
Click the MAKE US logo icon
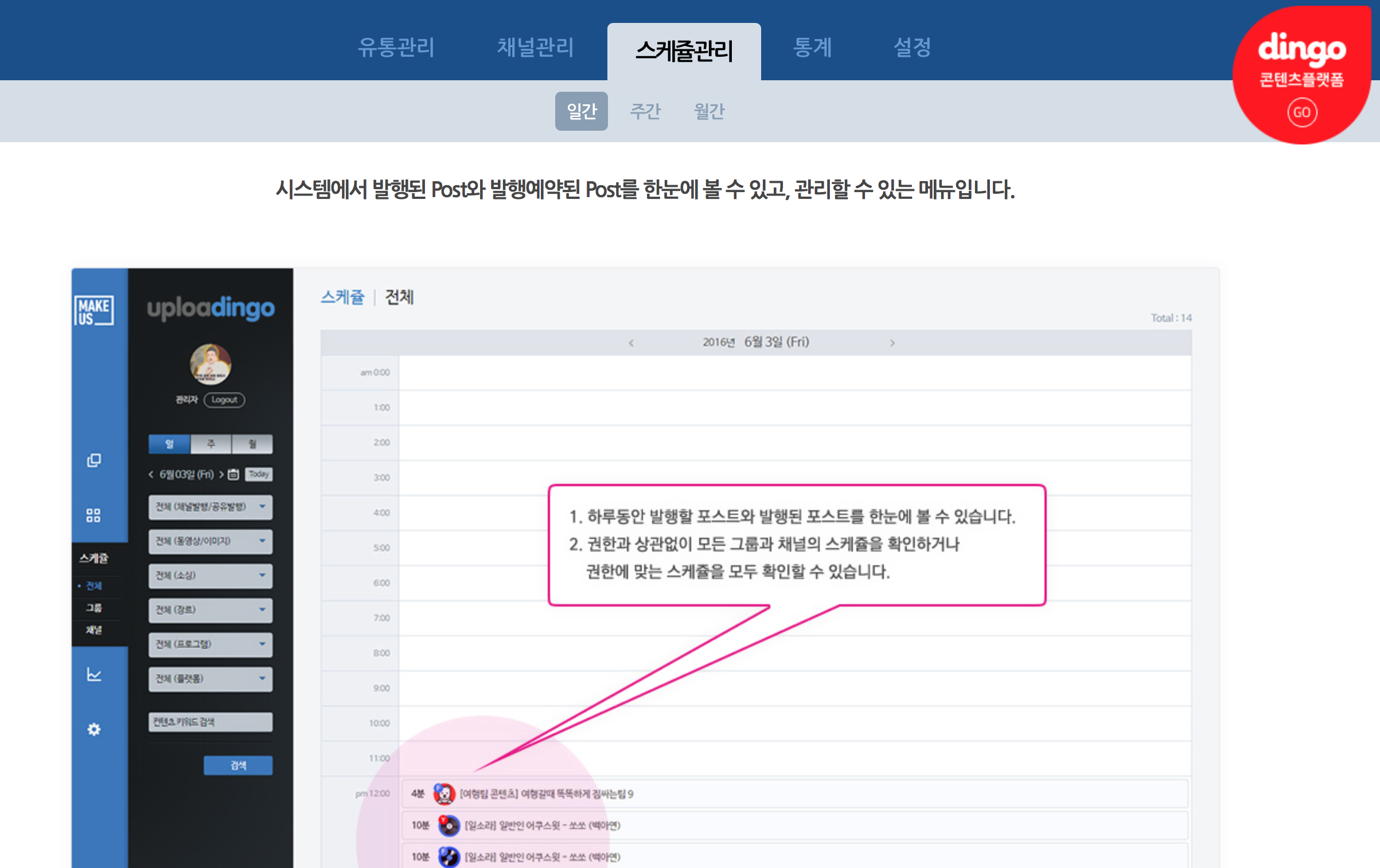click(93, 311)
